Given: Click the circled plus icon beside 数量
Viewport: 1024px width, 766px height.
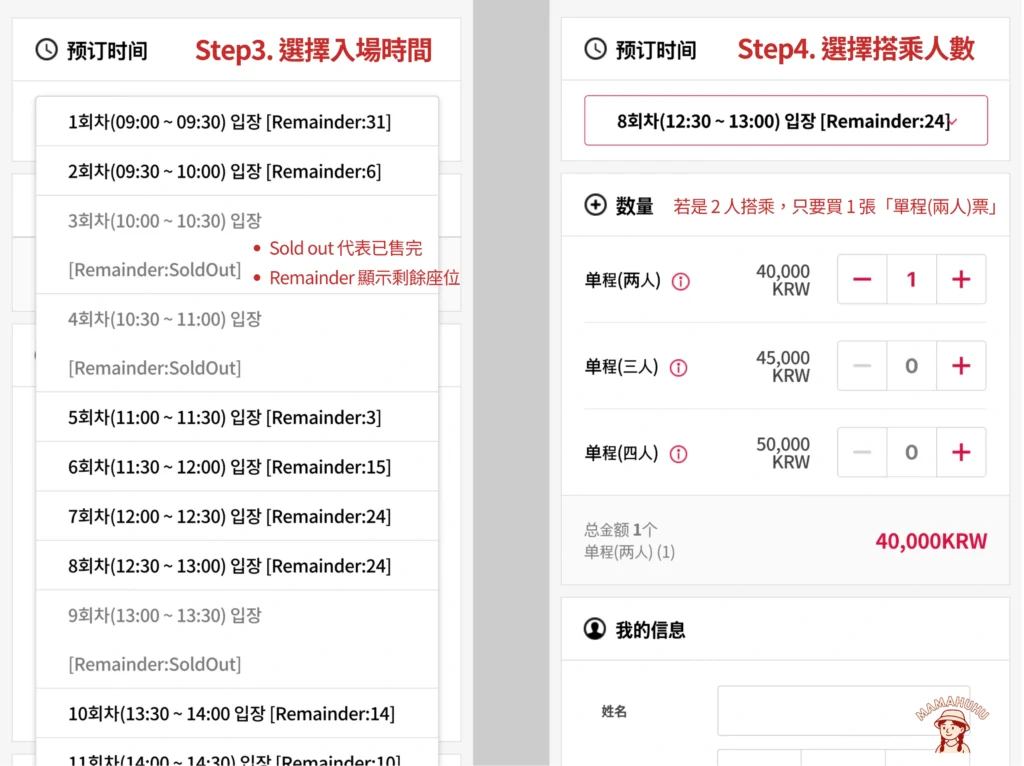Looking at the screenshot, I should point(595,205).
